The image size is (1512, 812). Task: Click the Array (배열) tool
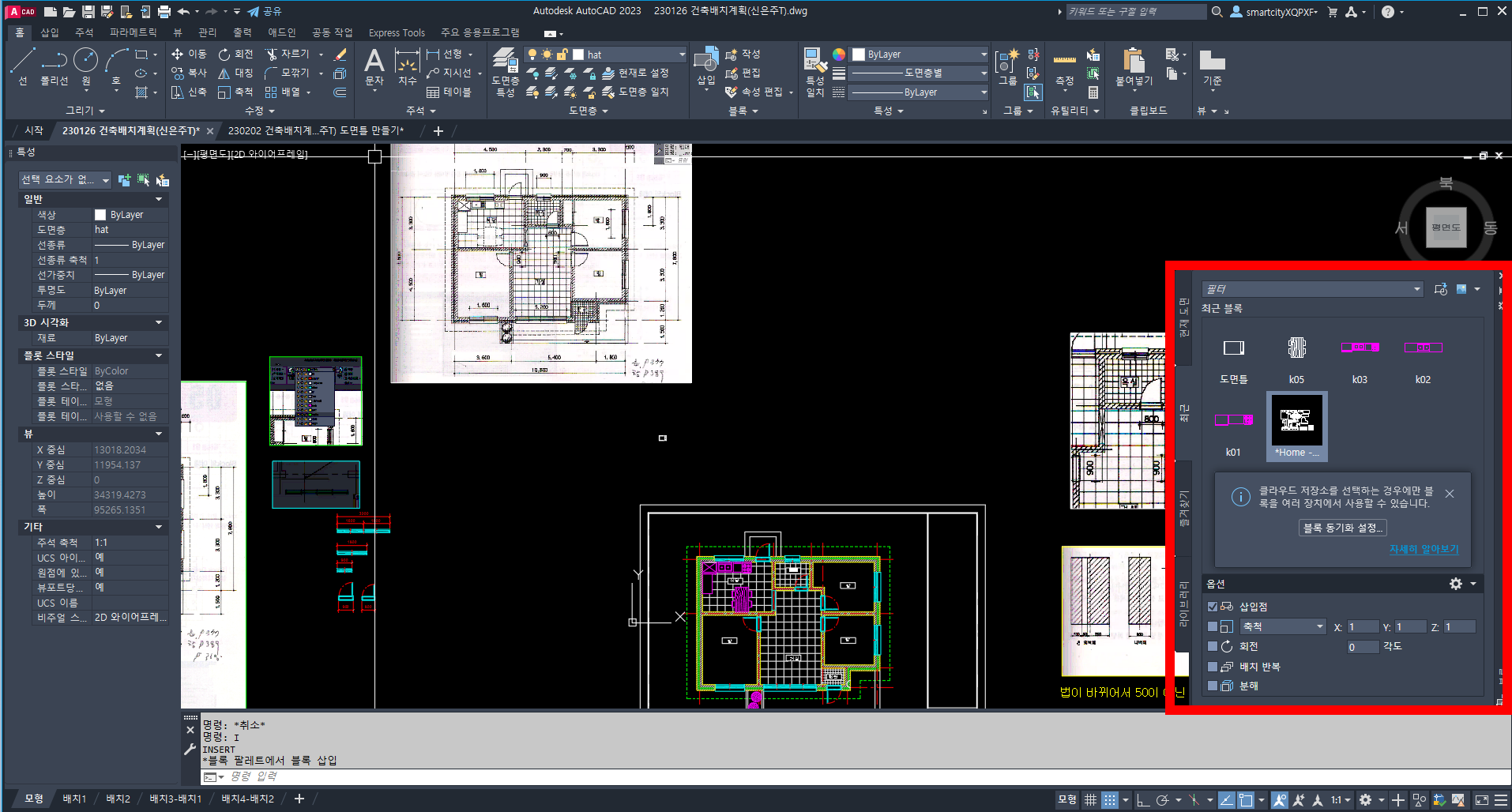click(283, 92)
